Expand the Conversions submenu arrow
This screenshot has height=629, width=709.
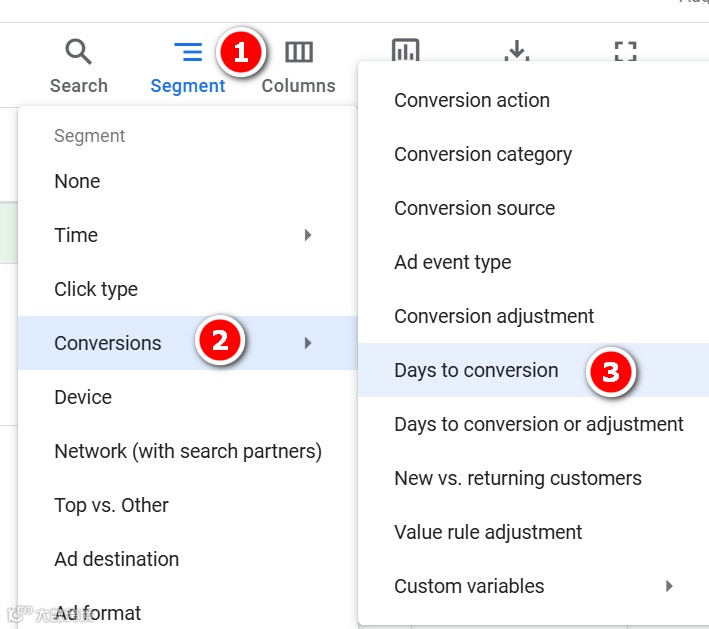[308, 343]
